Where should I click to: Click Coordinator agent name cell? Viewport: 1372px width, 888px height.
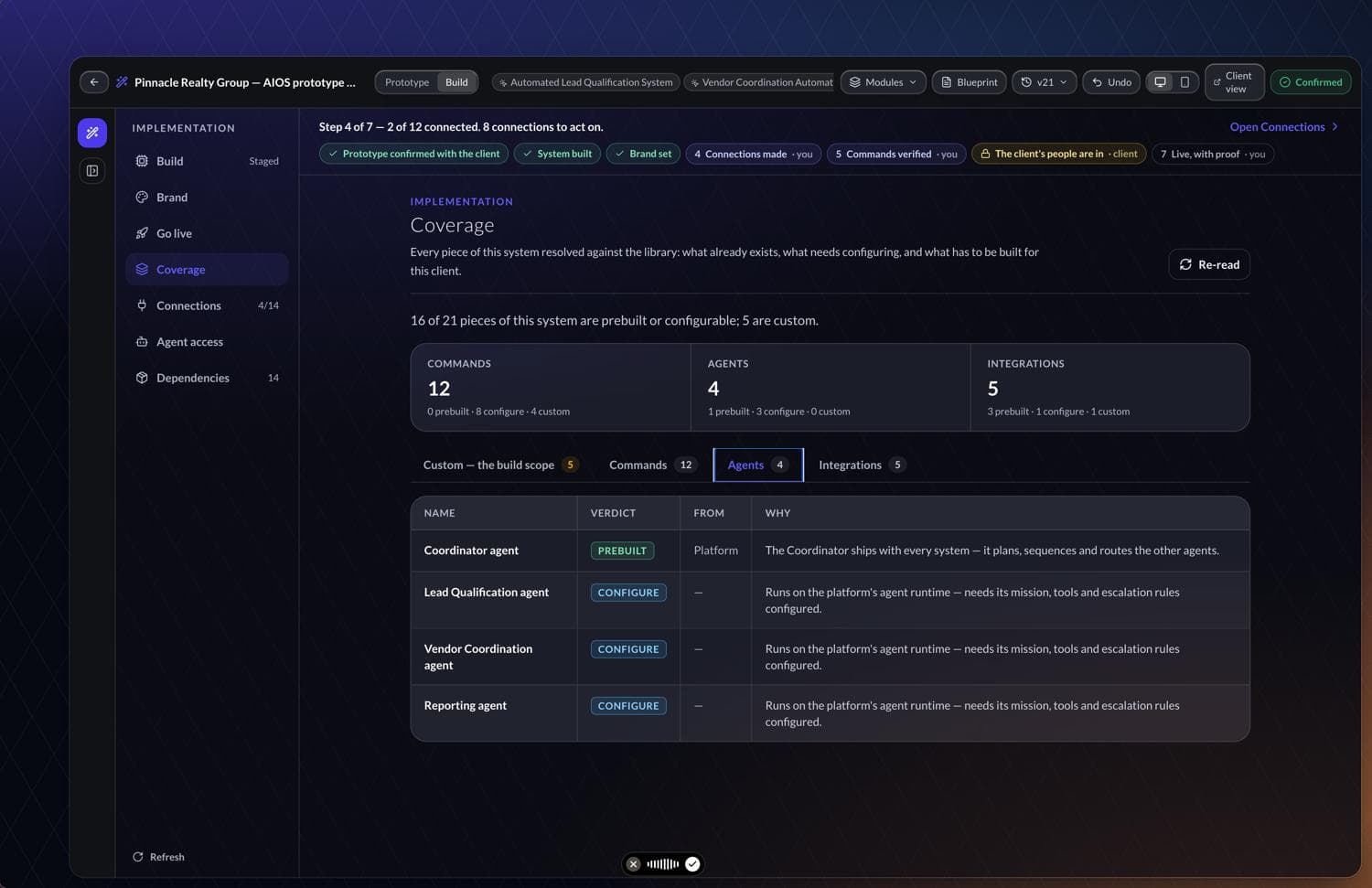click(x=494, y=551)
